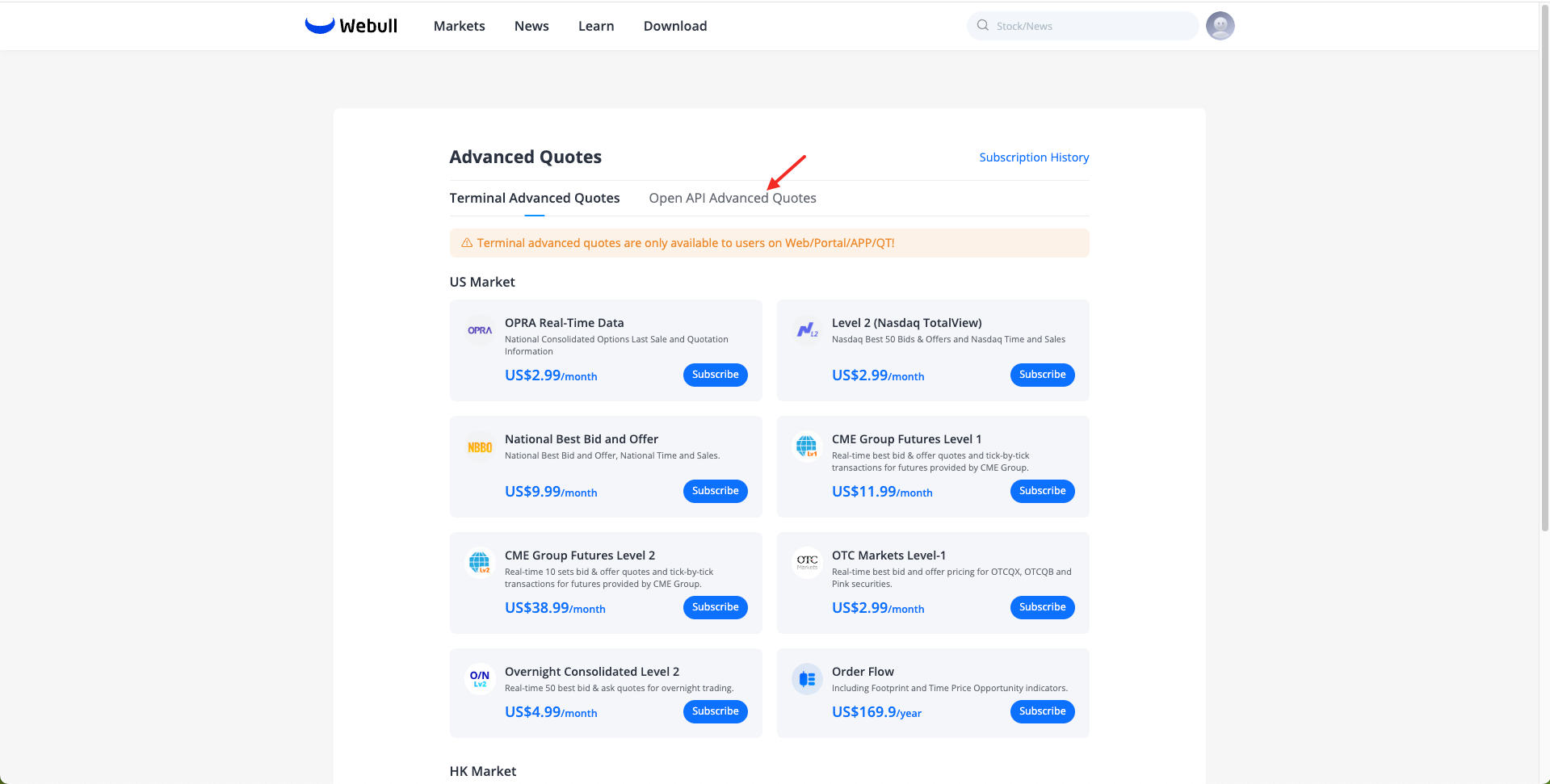Open the user profile avatar
The image size is (1550, 784).
point(1220,26)
